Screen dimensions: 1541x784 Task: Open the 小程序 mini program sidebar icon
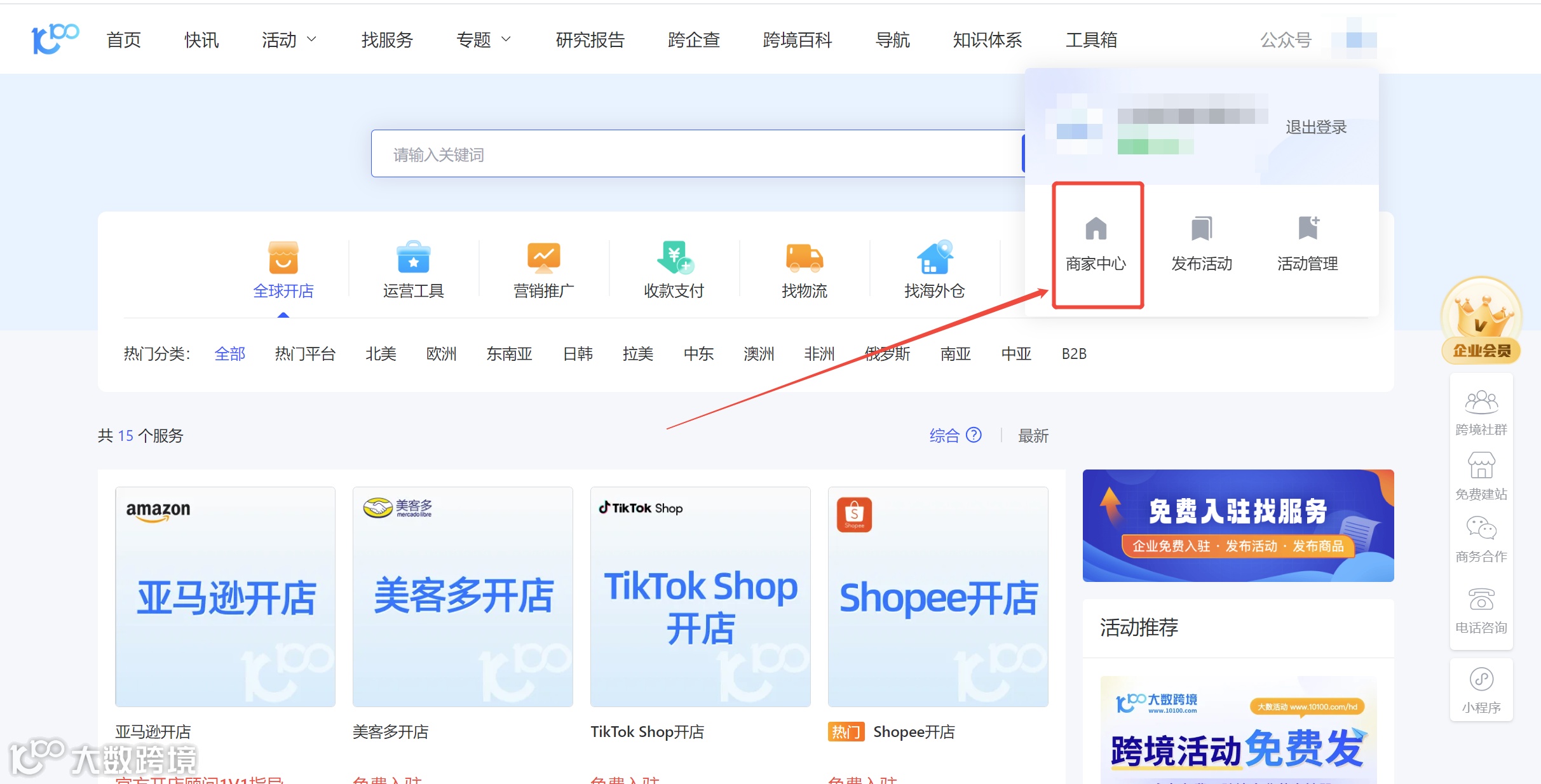pos(1481,680)
